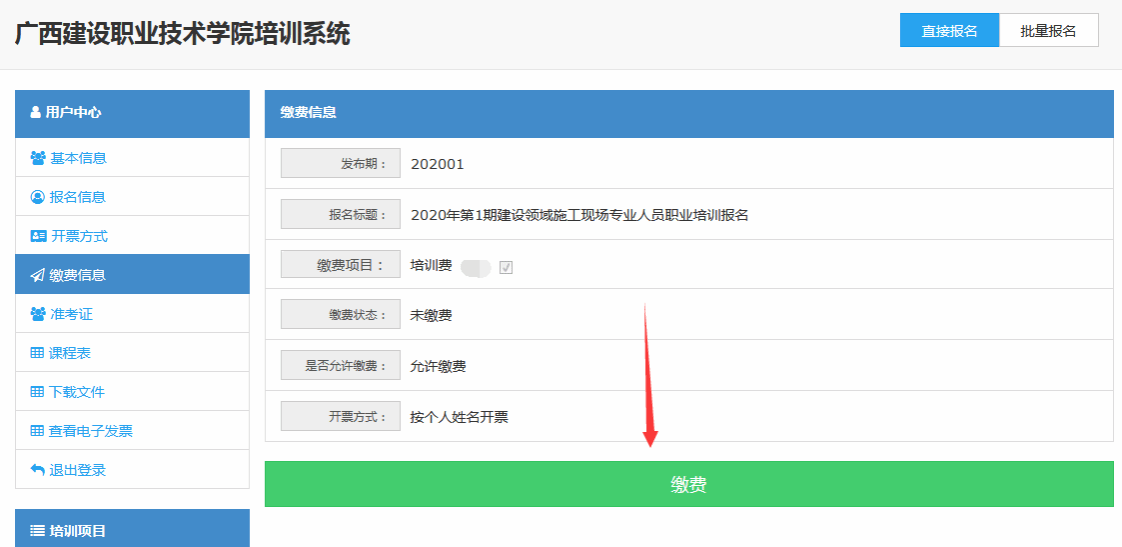Click the user-circle icon beside 报名信息
This screenshot has height=547, width=1122.
coord(38,197)
